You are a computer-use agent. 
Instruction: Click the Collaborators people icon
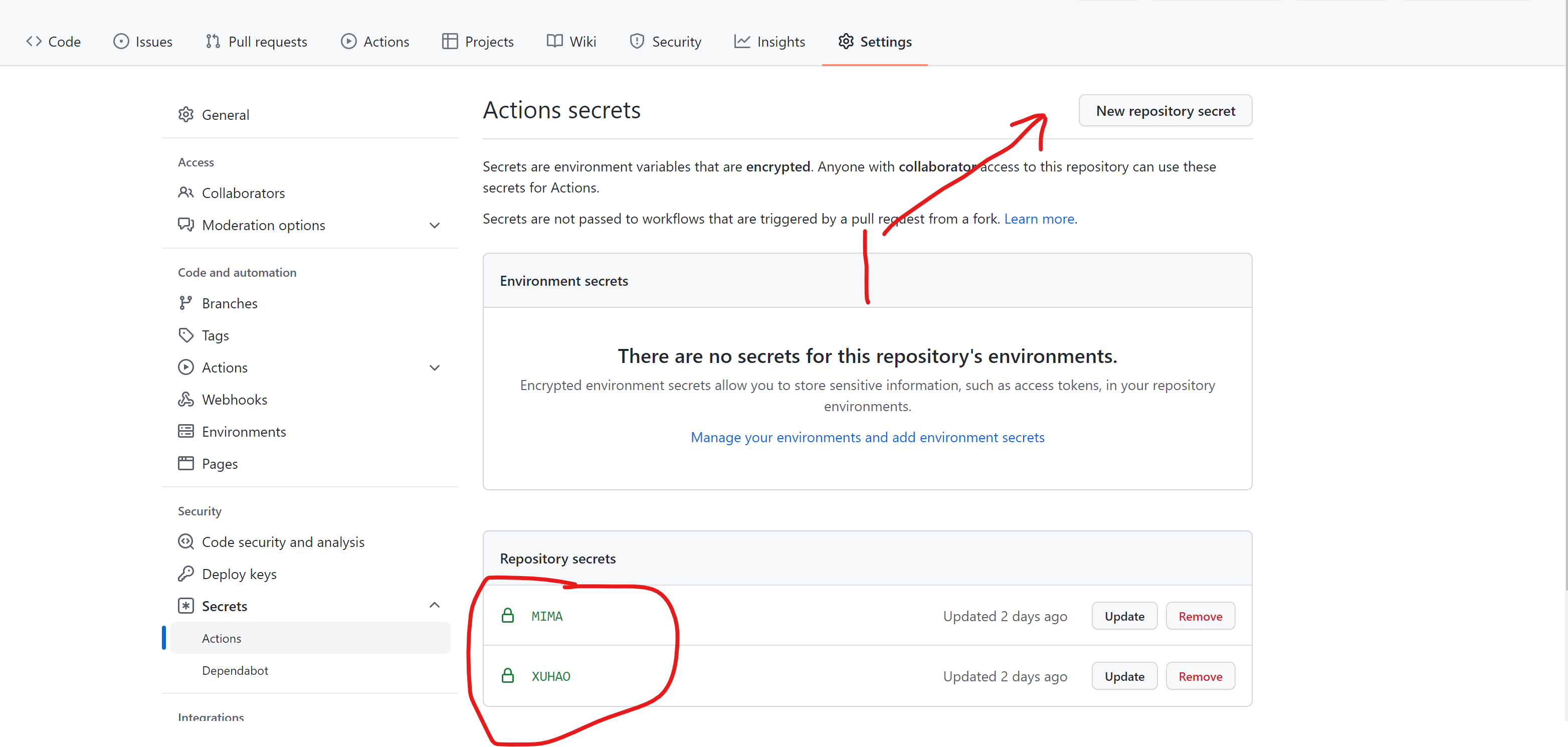185,193
